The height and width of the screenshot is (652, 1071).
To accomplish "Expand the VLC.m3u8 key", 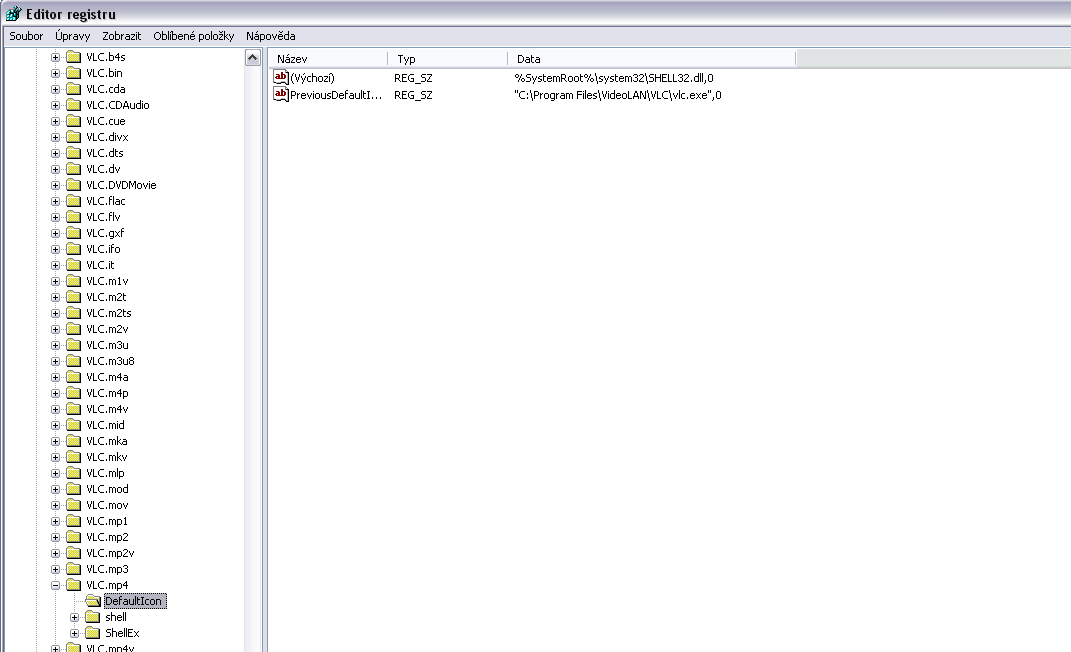I will point(55,361).
